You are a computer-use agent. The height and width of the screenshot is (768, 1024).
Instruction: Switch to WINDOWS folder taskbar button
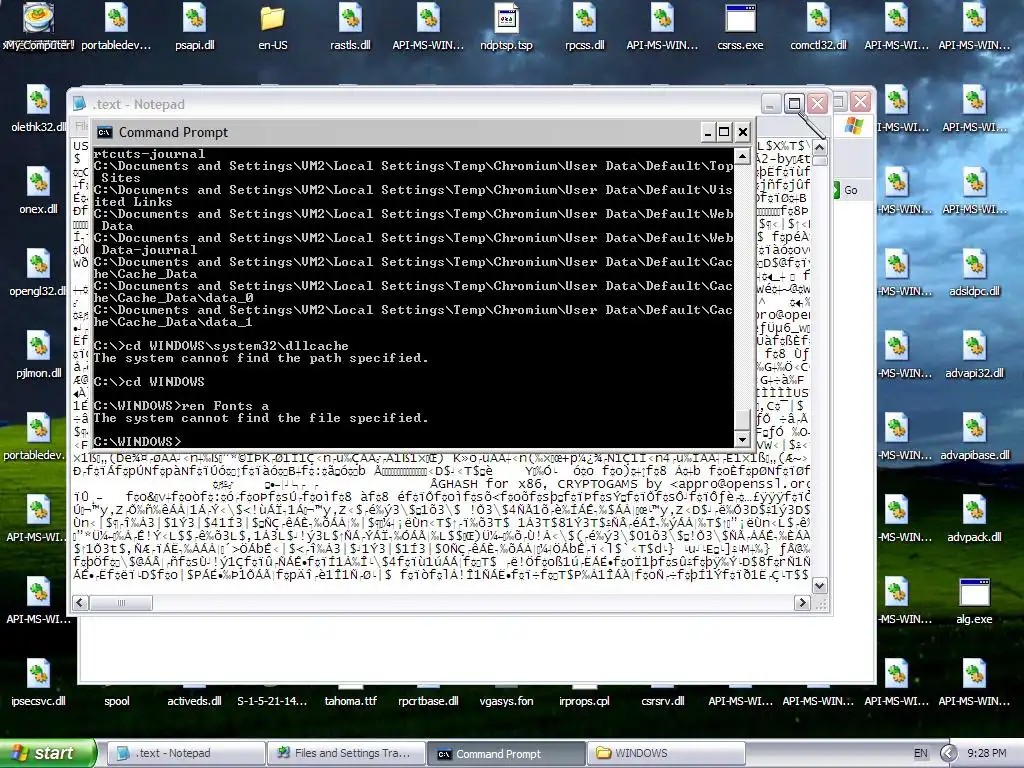[x=666, y=753]
